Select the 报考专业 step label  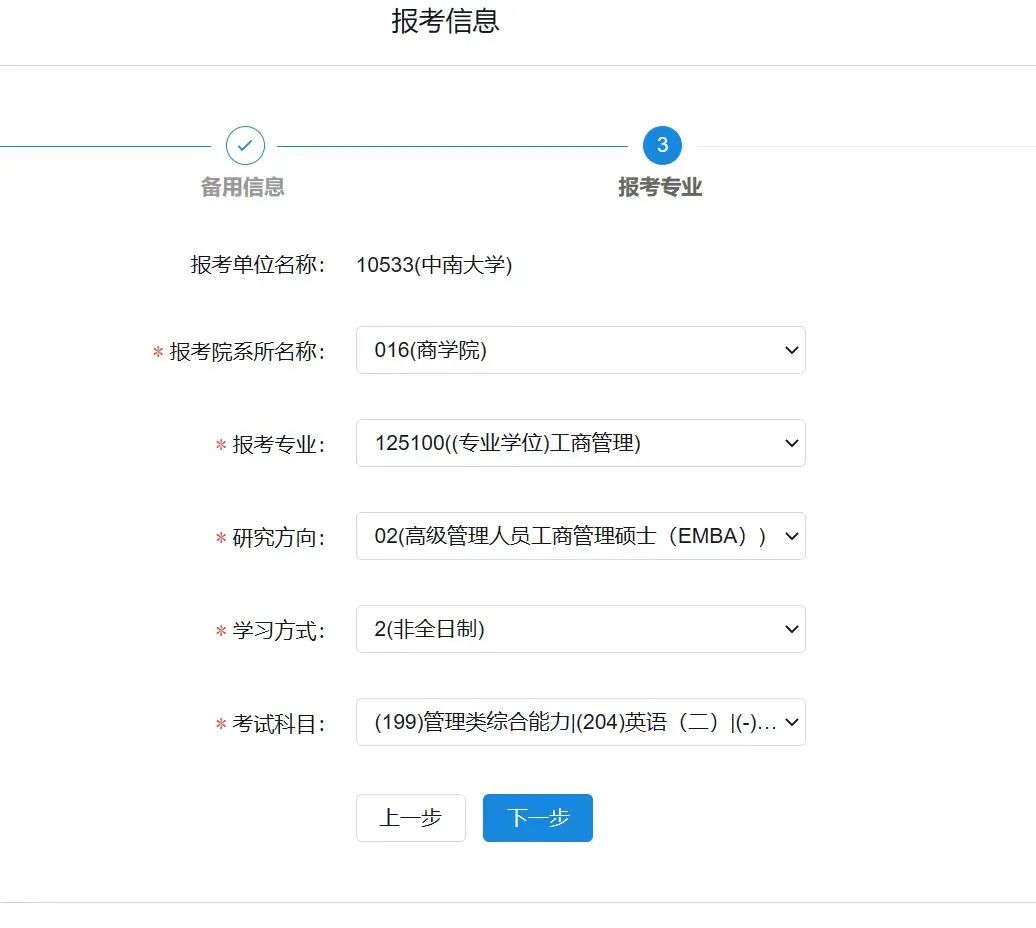(x=660, y=188)
